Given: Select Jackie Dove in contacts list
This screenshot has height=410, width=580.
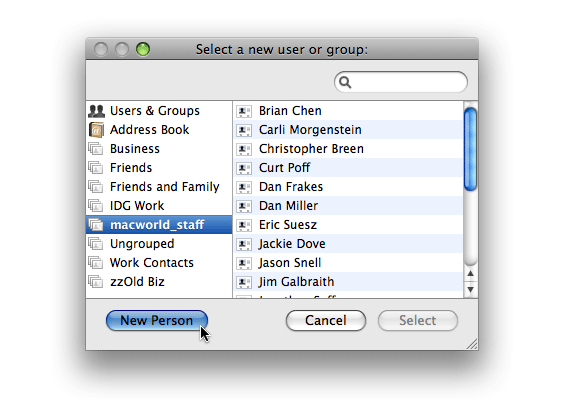Looking at the screenshot, I should click(x=348, y=244).
